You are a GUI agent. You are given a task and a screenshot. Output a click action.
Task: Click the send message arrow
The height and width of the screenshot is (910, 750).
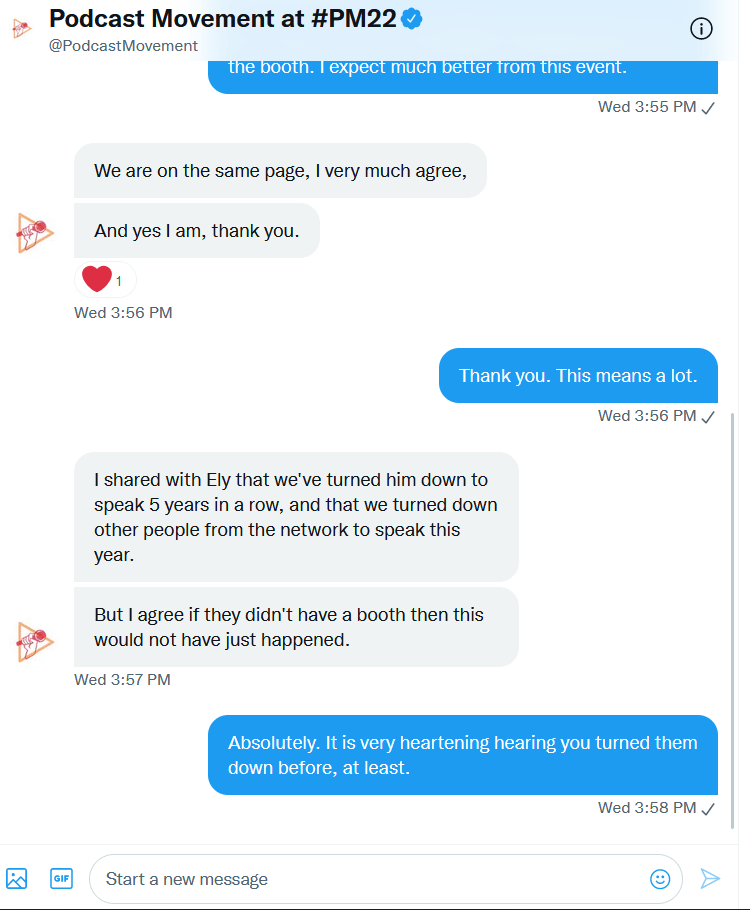point(710,879)
